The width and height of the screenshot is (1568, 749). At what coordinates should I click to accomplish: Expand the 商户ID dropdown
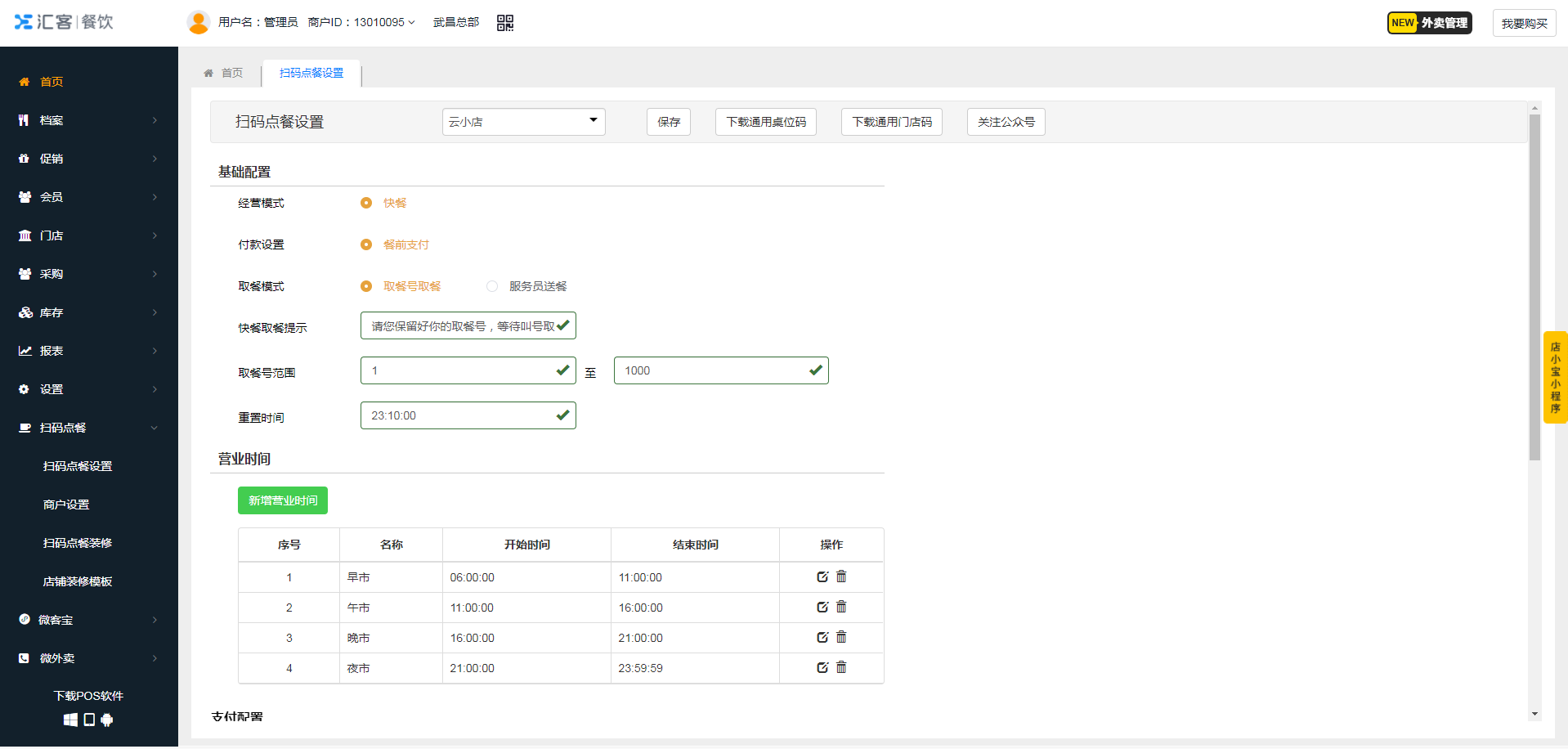tap(410, 22)
